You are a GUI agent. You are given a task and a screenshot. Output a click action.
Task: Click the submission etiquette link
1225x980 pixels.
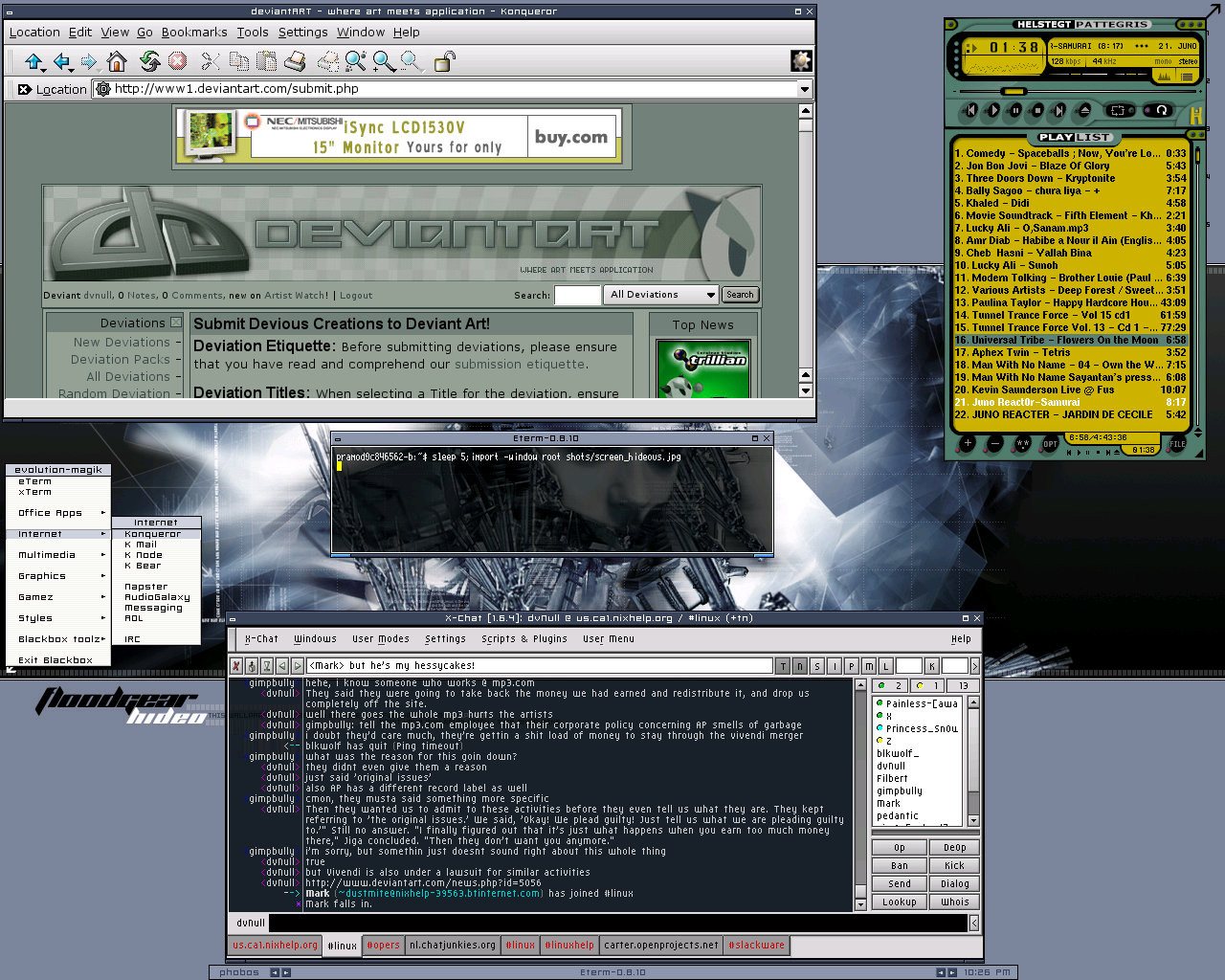pos(519,365)
